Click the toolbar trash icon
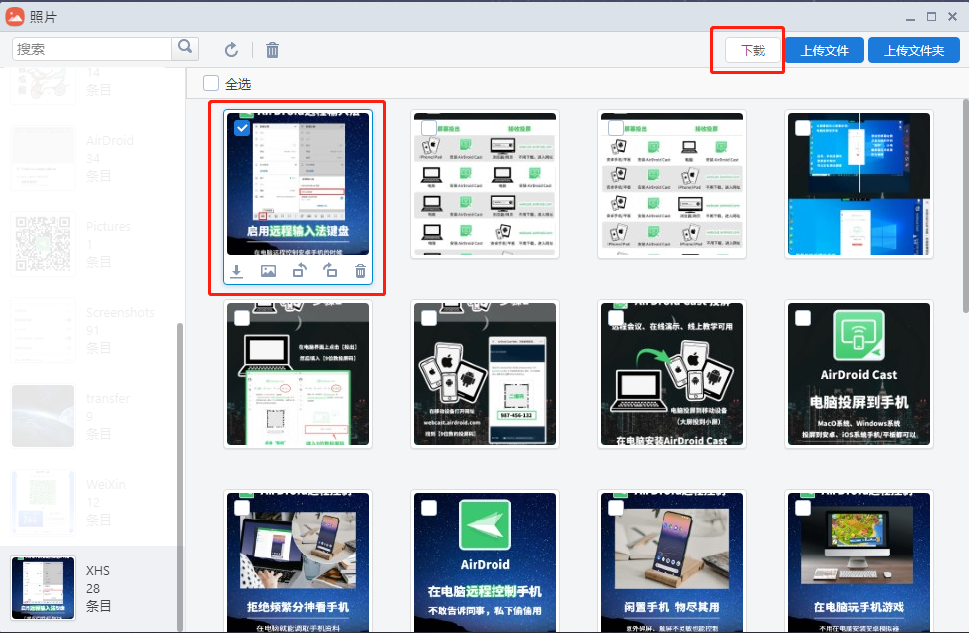969x633 pixels. [271, 48]
